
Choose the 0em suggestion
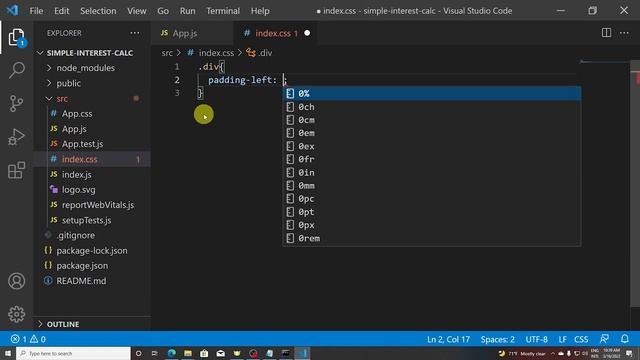point(432,133)
